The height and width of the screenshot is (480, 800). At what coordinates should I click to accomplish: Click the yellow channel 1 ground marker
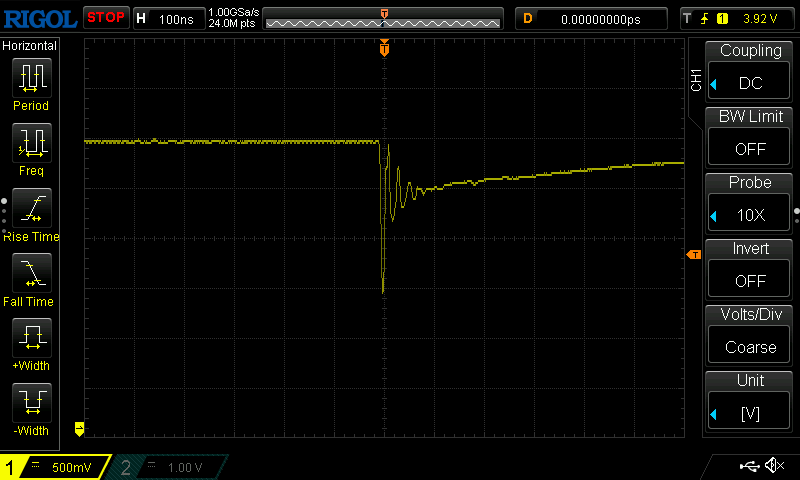click(79, 428)
